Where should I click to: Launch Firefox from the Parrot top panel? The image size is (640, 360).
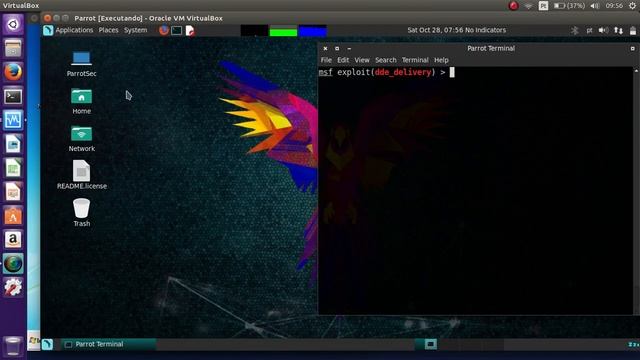[x=164, y=30]
